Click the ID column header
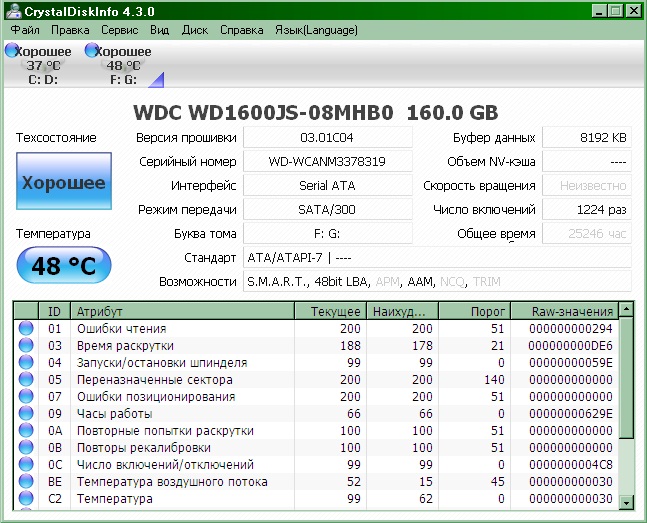 tap(54, 311)
